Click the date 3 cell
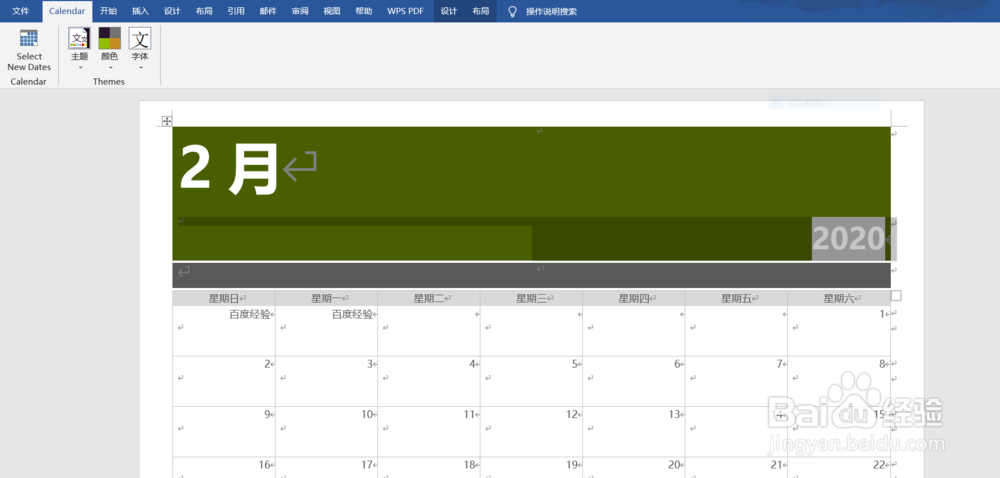This screenshot has width=1000, height=478. point(327,381)
